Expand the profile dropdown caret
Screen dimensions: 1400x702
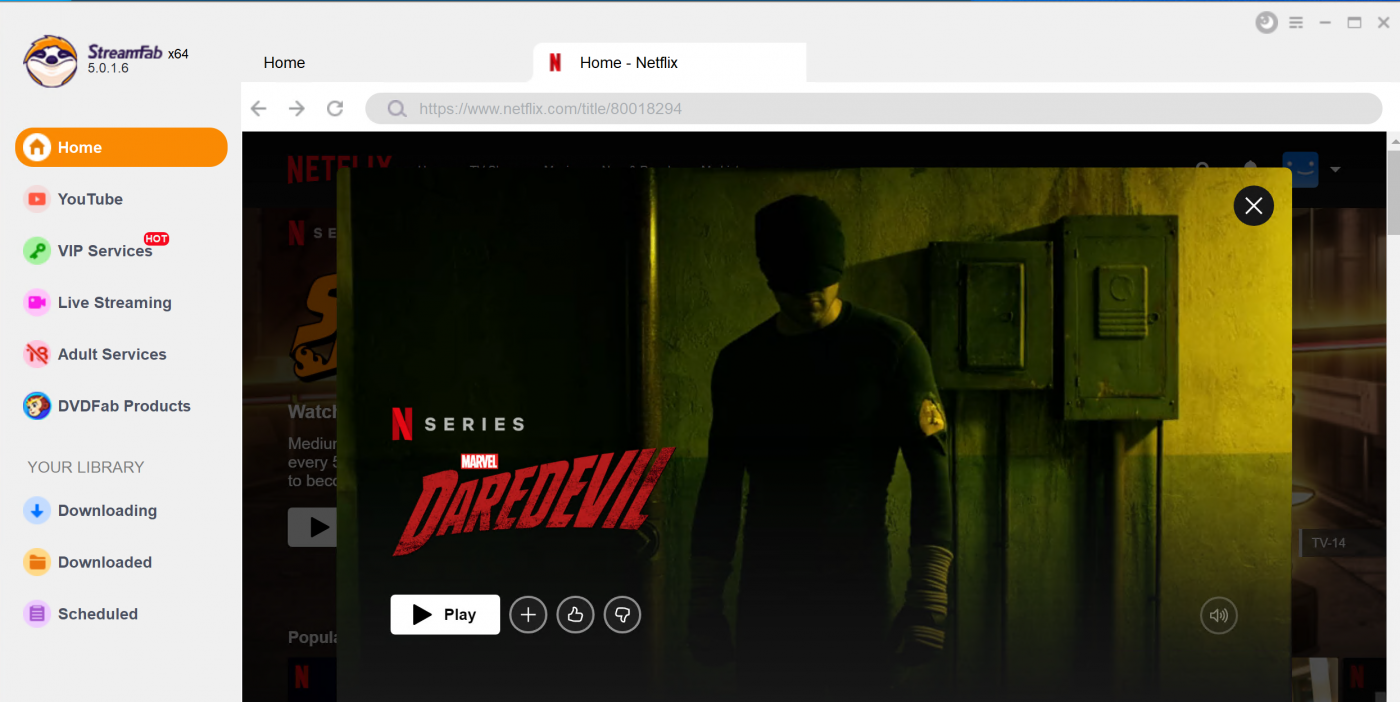coord(1334,170)
